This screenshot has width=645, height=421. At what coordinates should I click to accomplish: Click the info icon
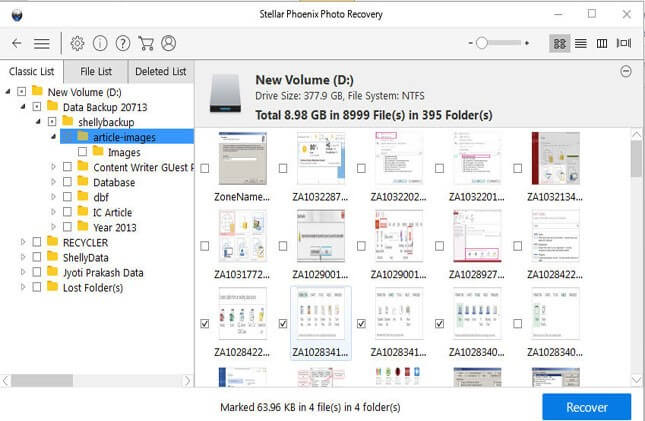(100, 43)
